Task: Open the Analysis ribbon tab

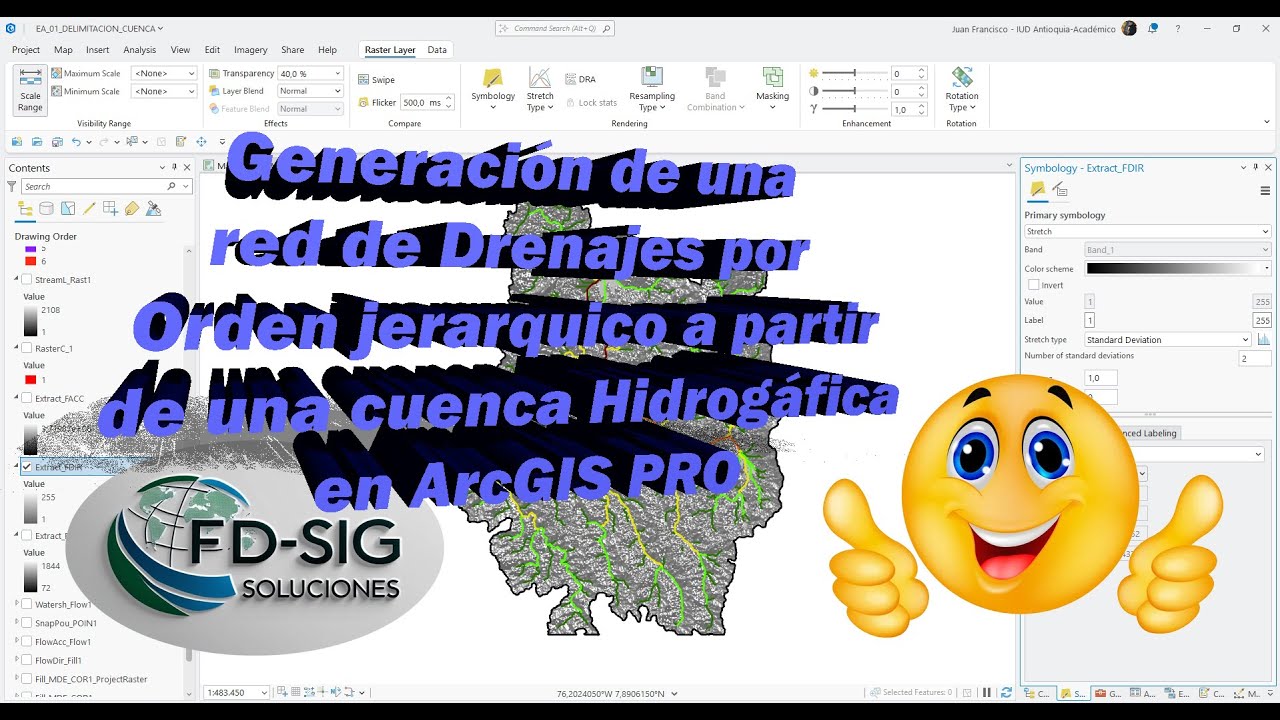Action: click(x=139, y=50)
